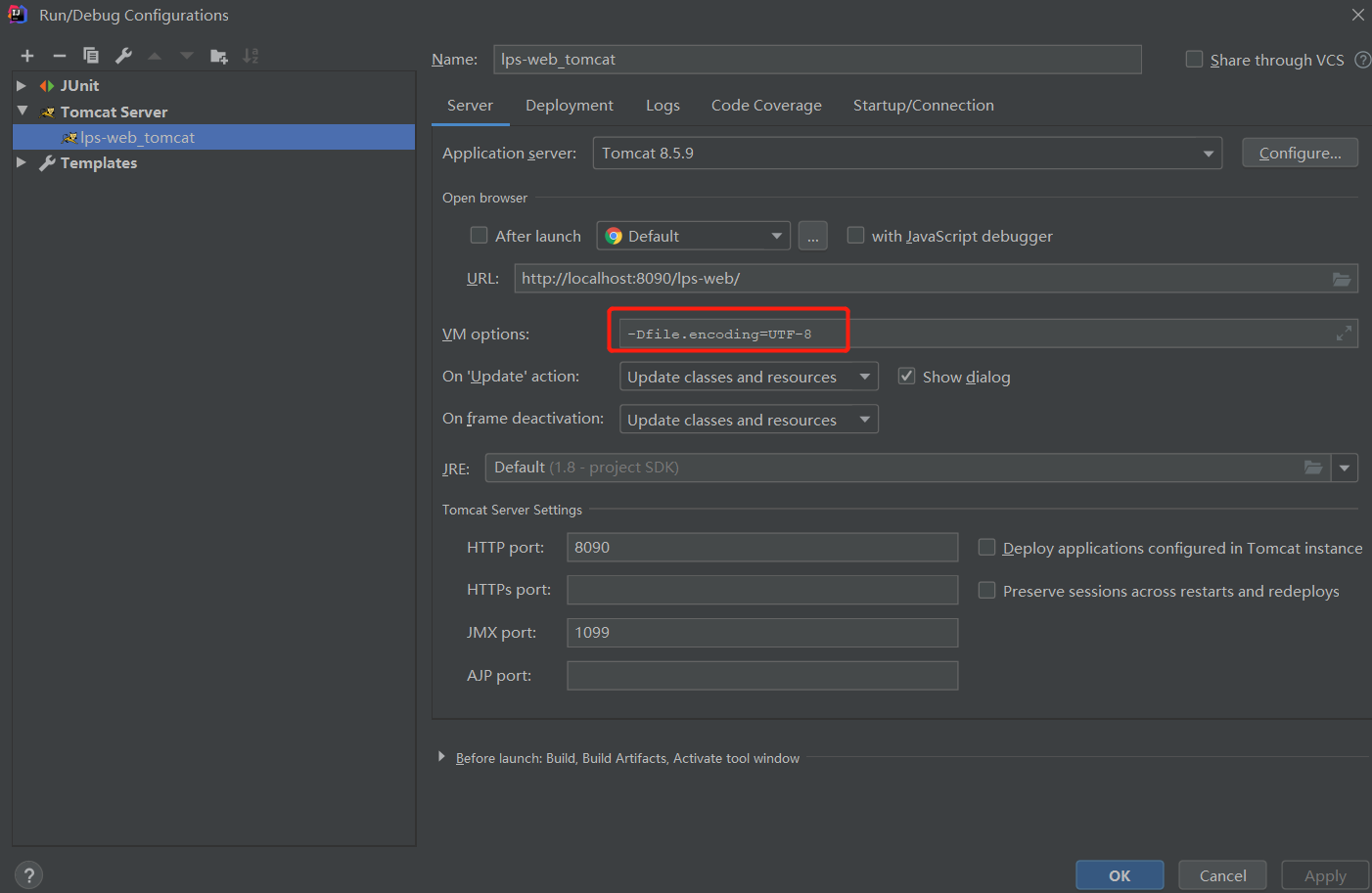
Task: Open help with the question mark button at bottom left
Action: [x=29, y=875]
